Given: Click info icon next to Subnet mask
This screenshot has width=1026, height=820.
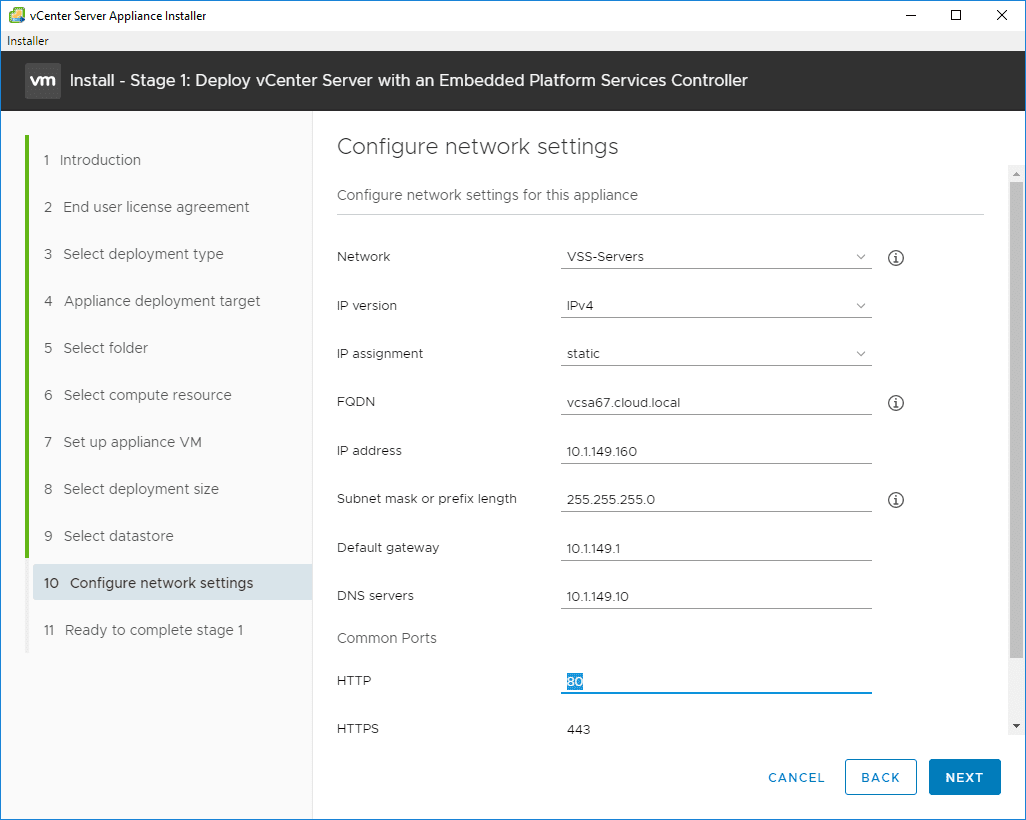Looking at the screenshot, I should click(896, 500).
